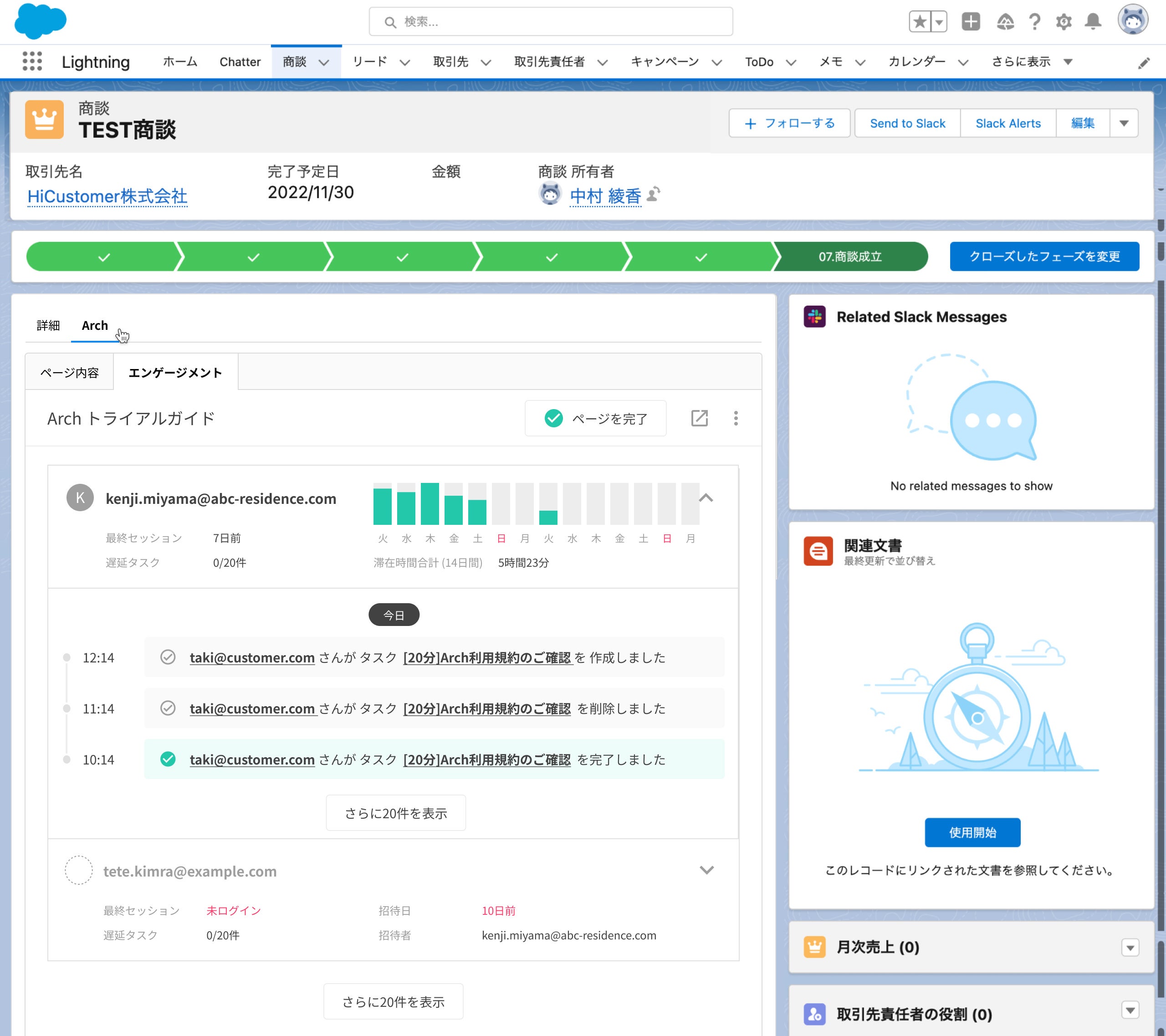Toggle checkmark on the 12:14 task entry

tap(168, 657)
